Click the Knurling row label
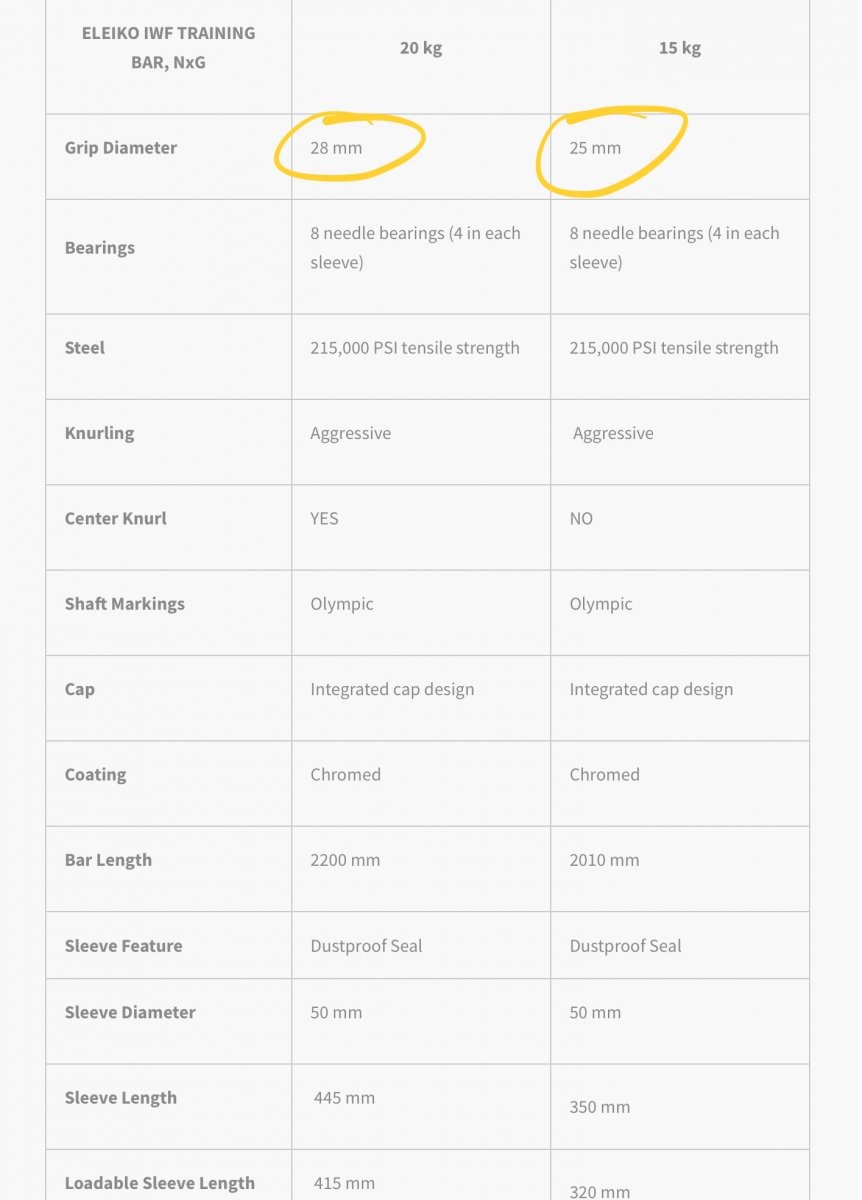 99,433
